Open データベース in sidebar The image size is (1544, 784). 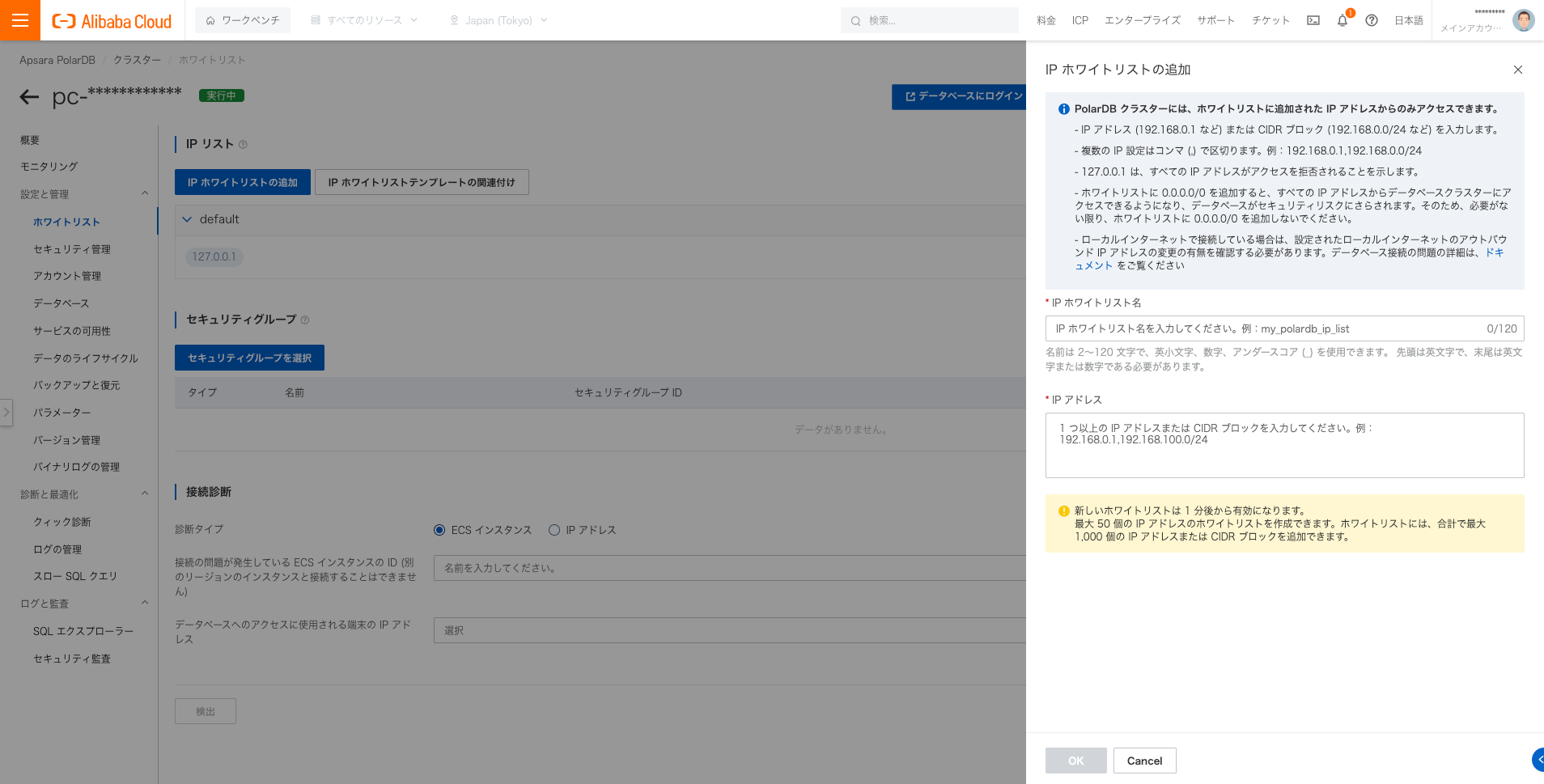coord(62,303)
